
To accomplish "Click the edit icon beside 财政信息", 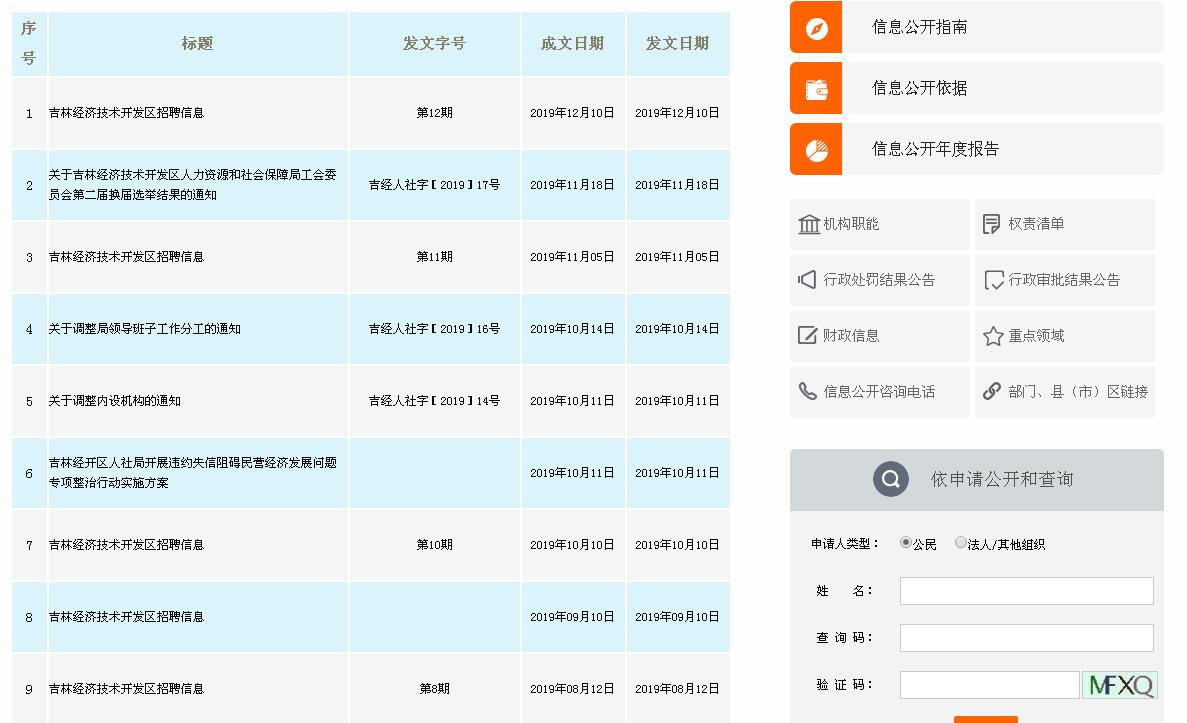I will point(808,335).
